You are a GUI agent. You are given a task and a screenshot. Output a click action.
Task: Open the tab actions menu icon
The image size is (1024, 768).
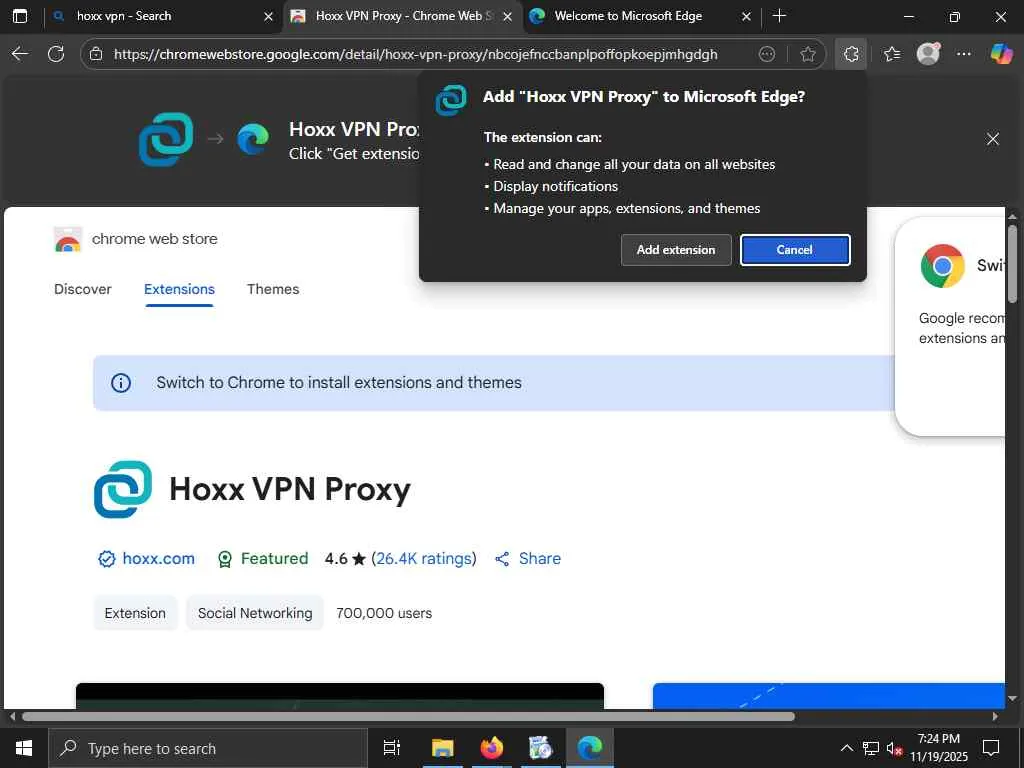[x=20, y=16]
